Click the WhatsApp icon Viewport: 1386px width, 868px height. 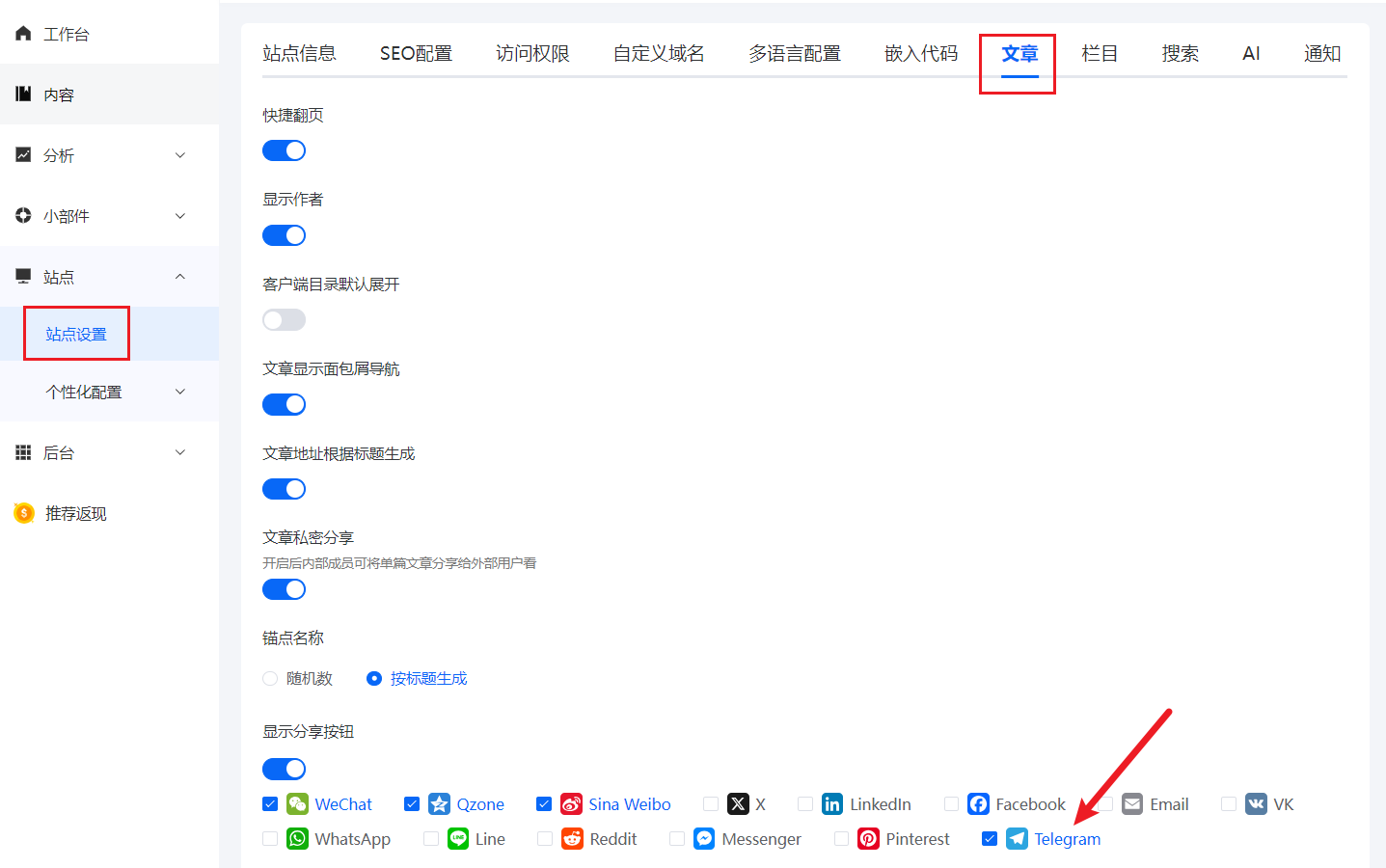point(297,838)
